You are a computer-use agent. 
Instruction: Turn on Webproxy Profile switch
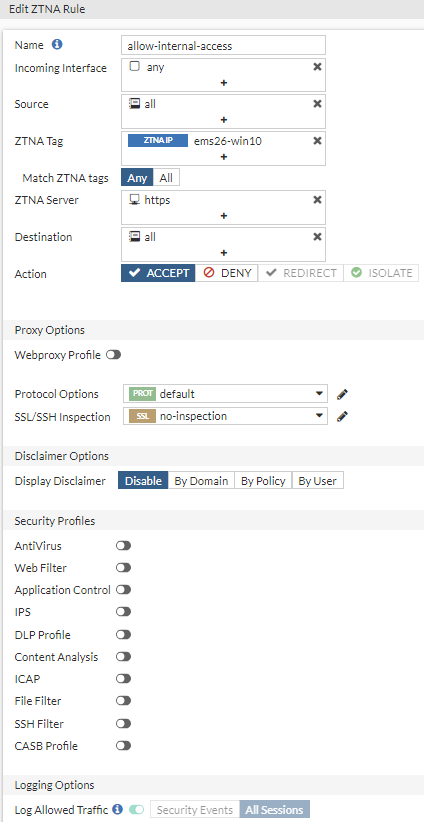tap(114, 355)
